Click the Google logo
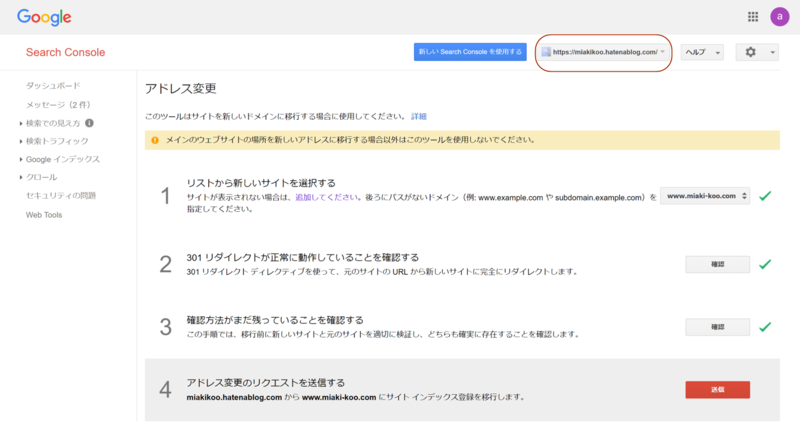 coord(44,17)
